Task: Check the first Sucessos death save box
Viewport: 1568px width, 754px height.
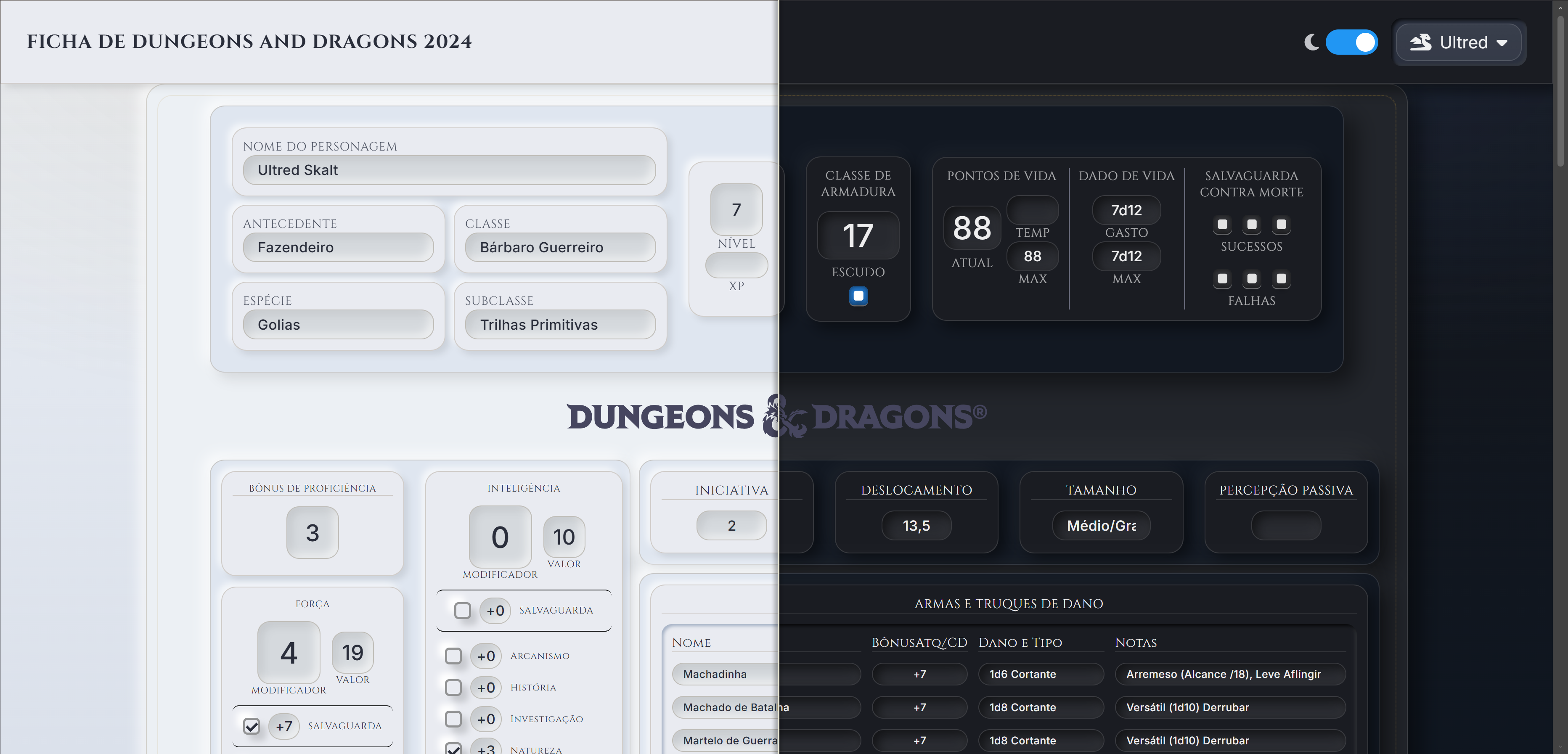Action: coord(1222,225)
